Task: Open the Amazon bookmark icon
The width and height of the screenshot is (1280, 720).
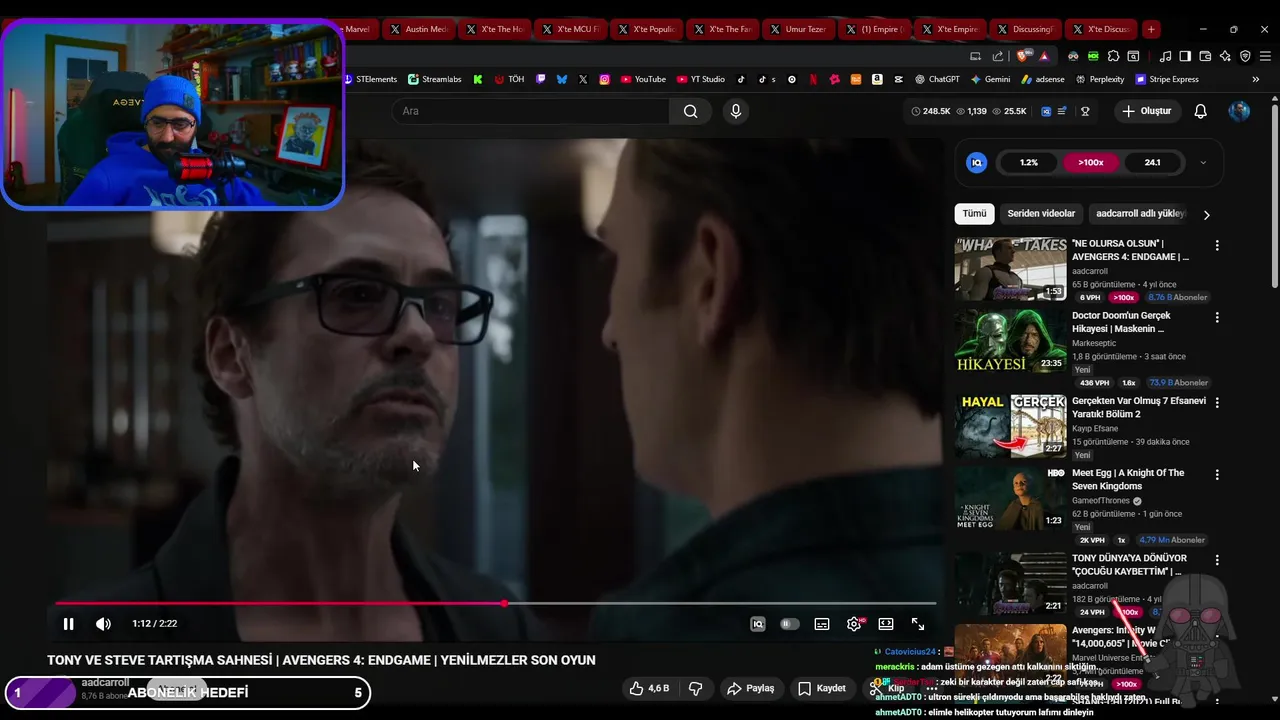Action: click(877, 79)
